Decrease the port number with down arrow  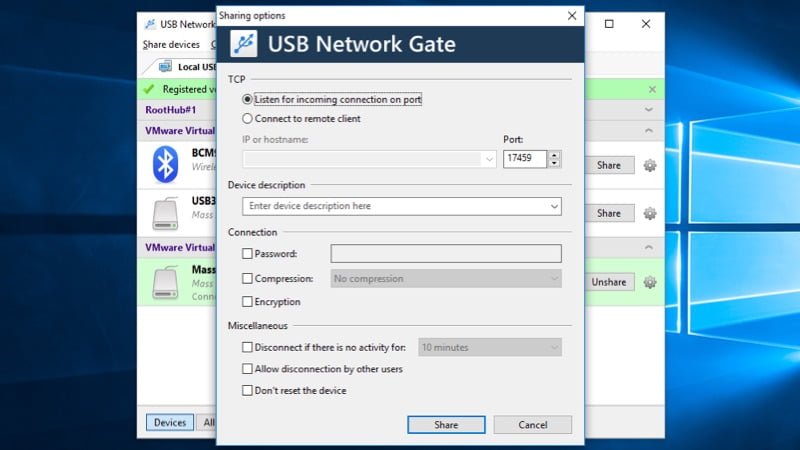(554, 163)
